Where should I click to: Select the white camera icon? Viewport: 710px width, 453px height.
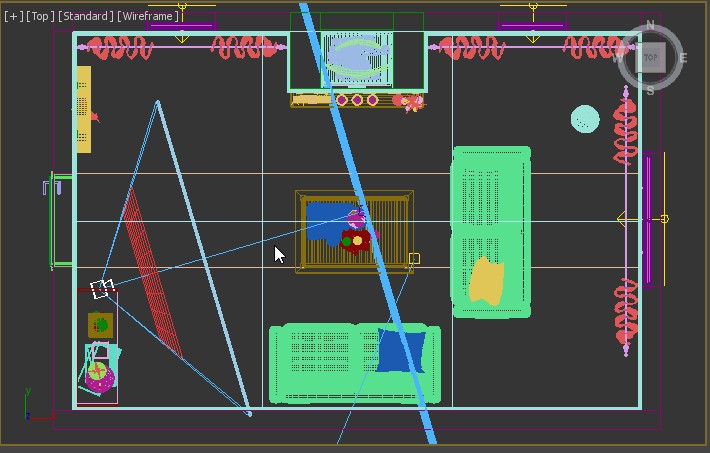click(101, 289)
